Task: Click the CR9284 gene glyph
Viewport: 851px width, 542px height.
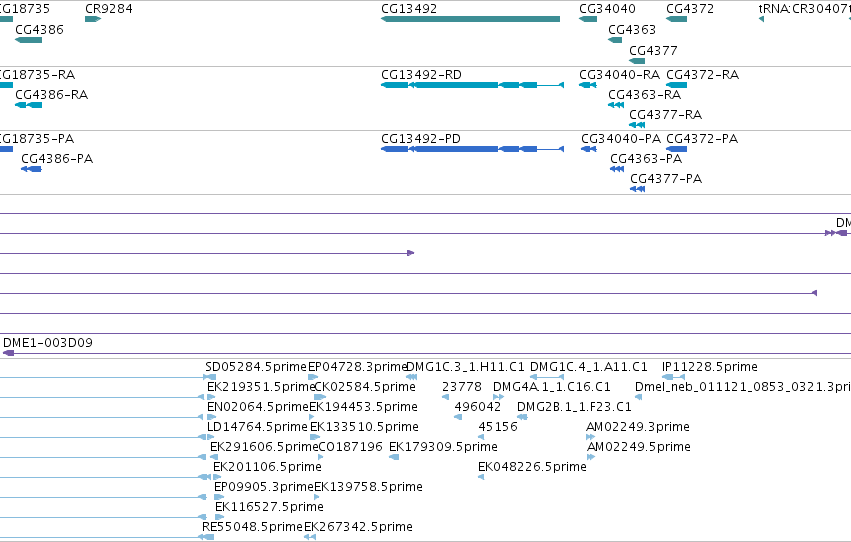Action: [93, 20]
